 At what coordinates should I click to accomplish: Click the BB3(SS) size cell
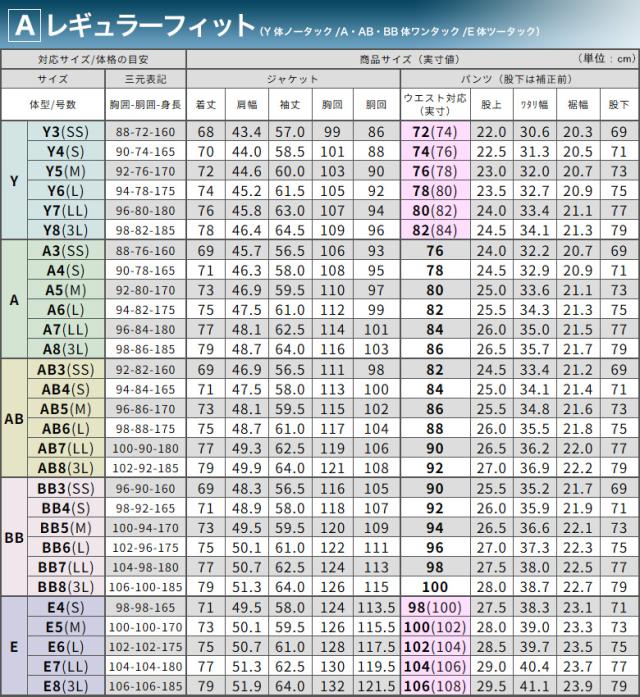66,489
